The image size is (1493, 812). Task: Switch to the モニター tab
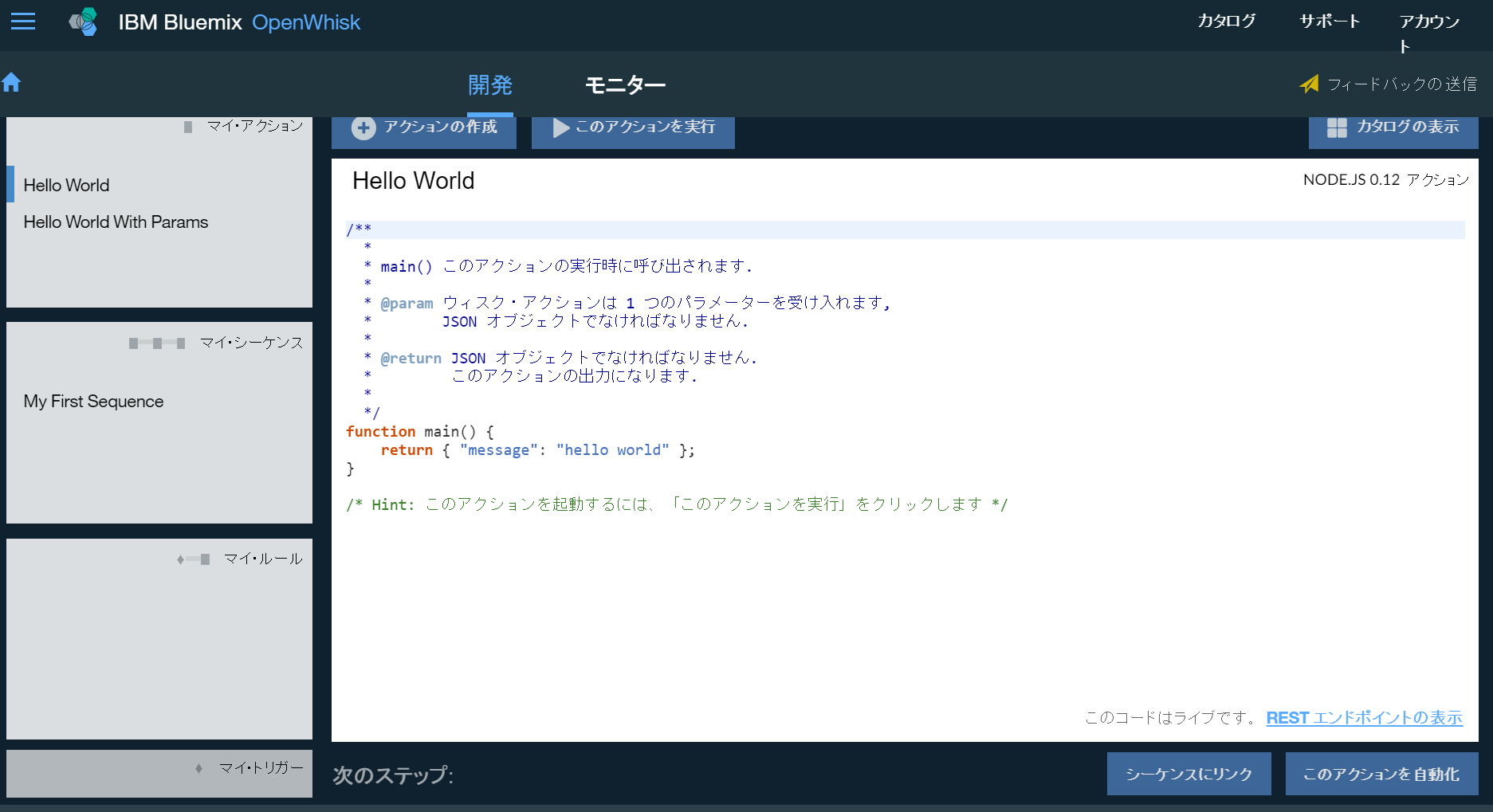625,84
